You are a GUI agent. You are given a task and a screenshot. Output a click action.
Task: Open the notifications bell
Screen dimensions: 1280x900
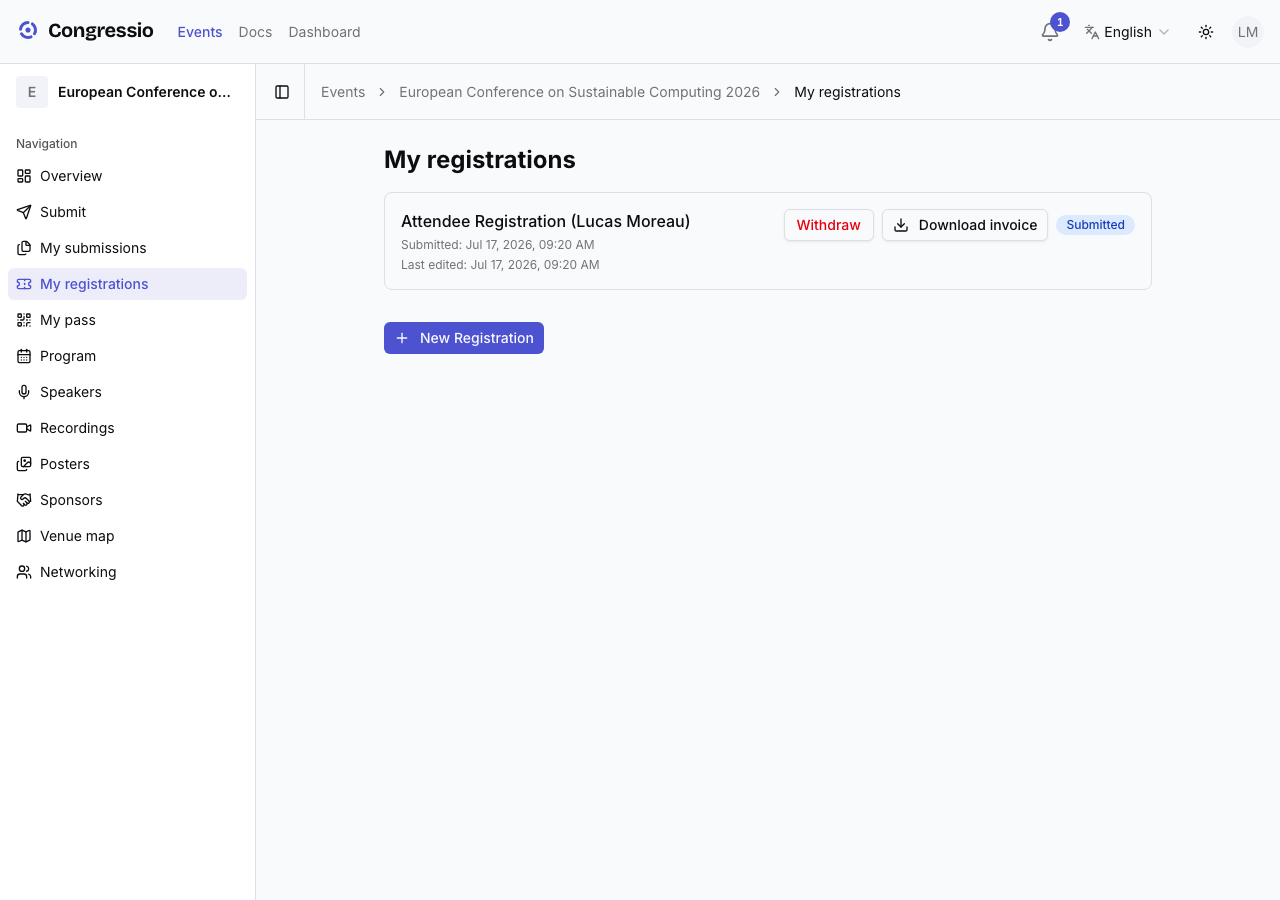click(1050, 32)
